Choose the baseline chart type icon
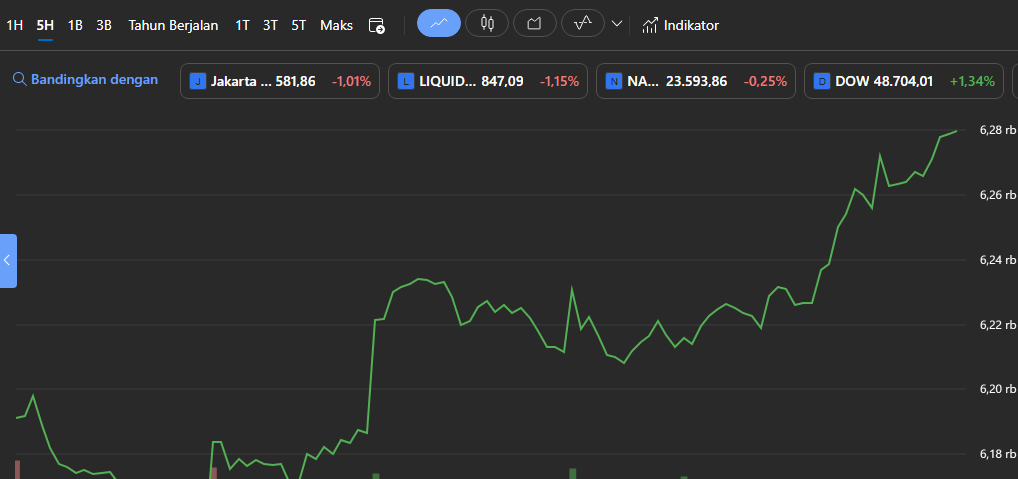This screenshot has height=479, width=1018. pyautogui.click(x=582, y=23)
